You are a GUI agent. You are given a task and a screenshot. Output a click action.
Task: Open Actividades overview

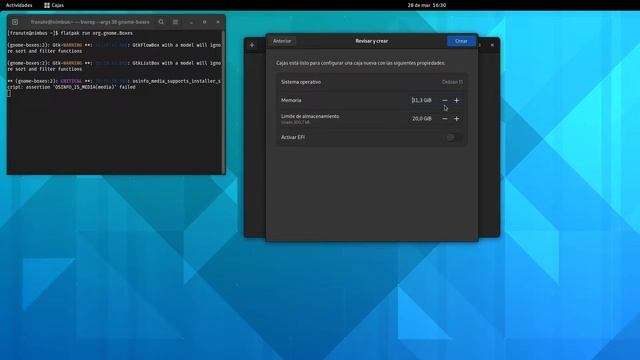click(19, 5)
